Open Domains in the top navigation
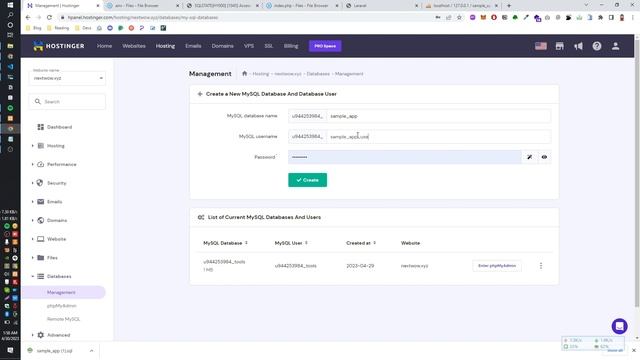The image size is (640, 360). point(222,46)
